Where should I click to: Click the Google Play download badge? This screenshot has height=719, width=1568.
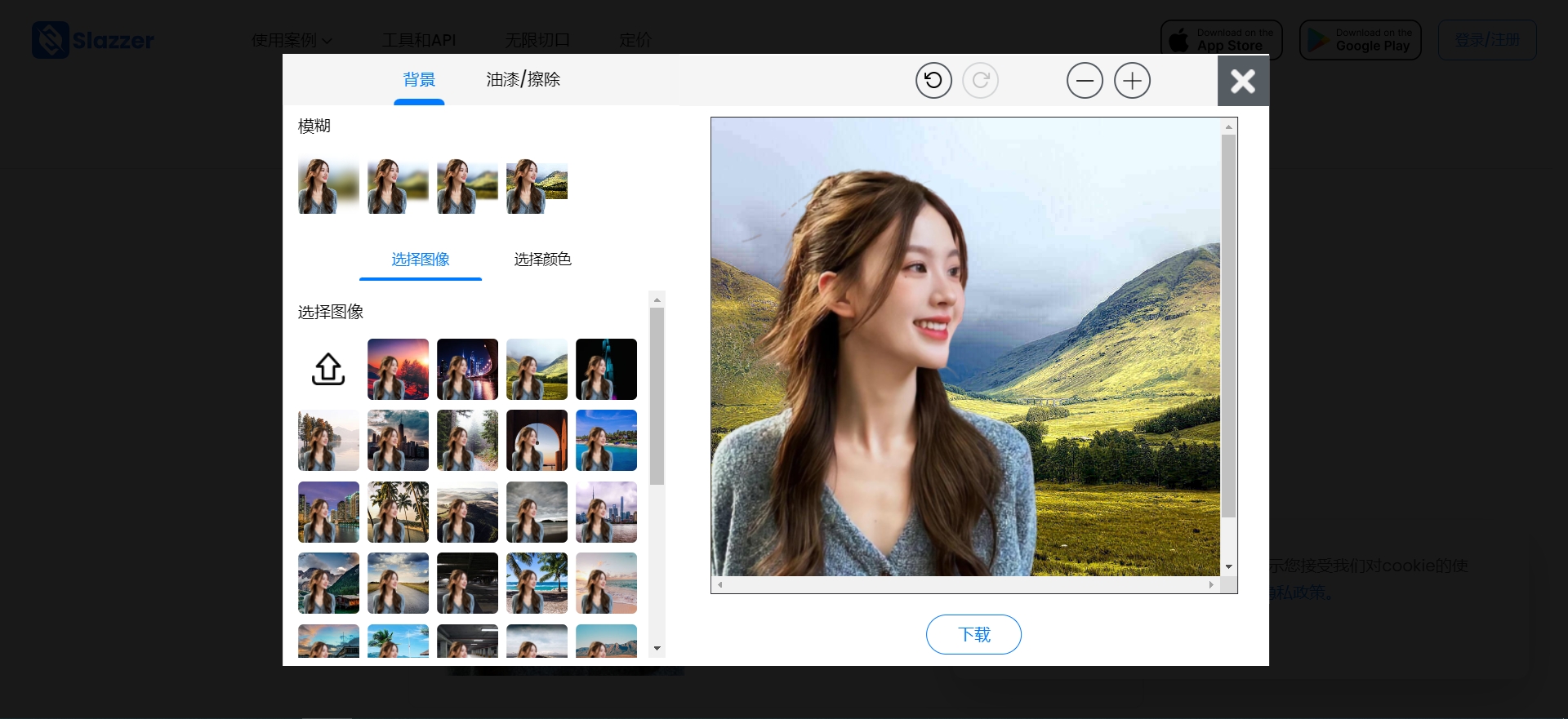[x=1361, y=40]
